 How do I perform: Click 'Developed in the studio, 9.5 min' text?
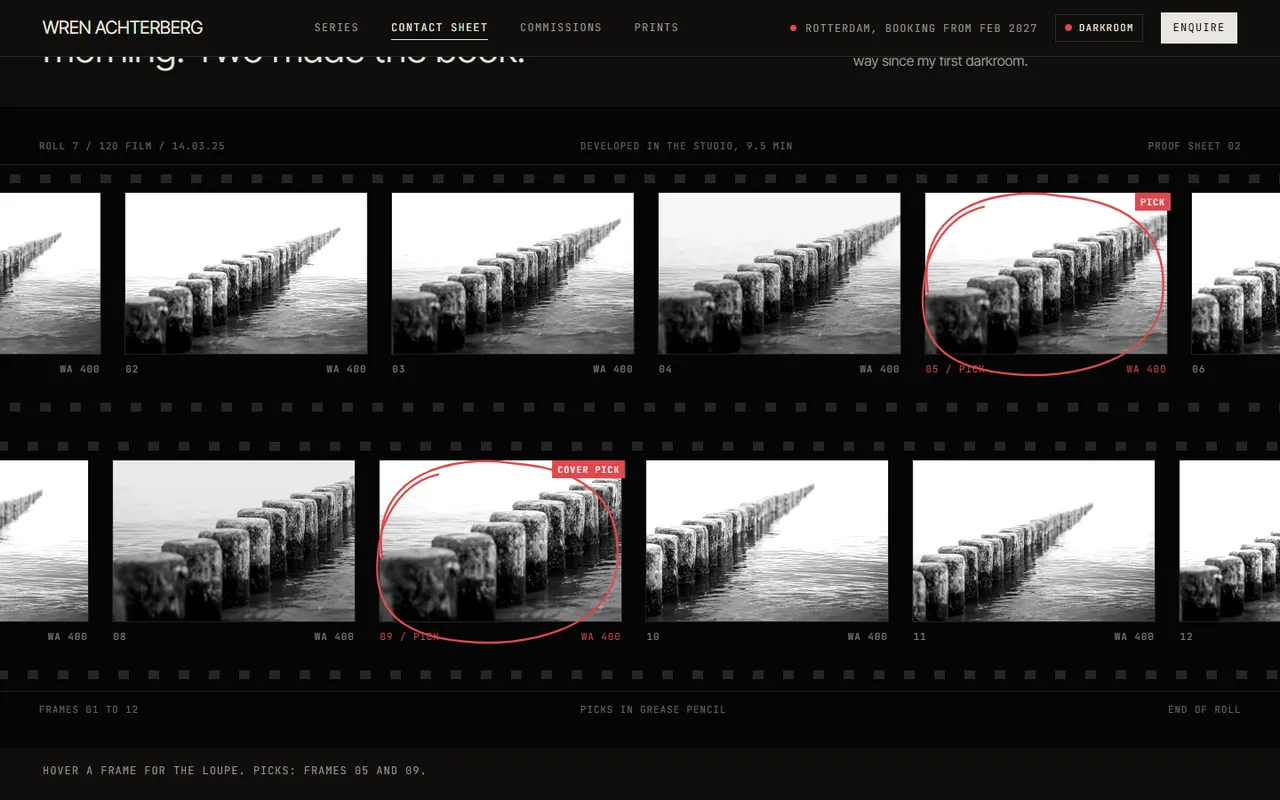[x=686, y=146]
